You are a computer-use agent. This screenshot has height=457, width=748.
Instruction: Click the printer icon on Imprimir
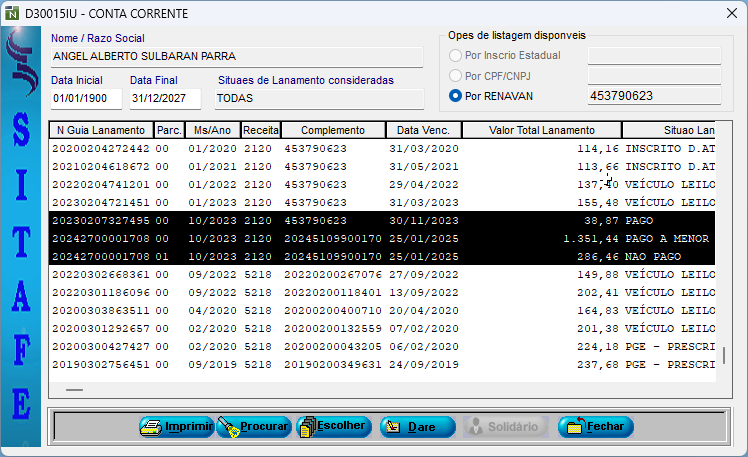[x=152, y=427]
